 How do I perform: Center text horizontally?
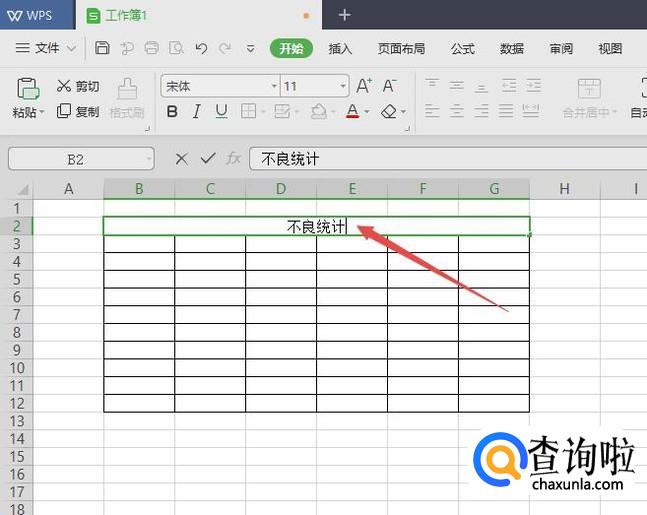coord(457,111)
